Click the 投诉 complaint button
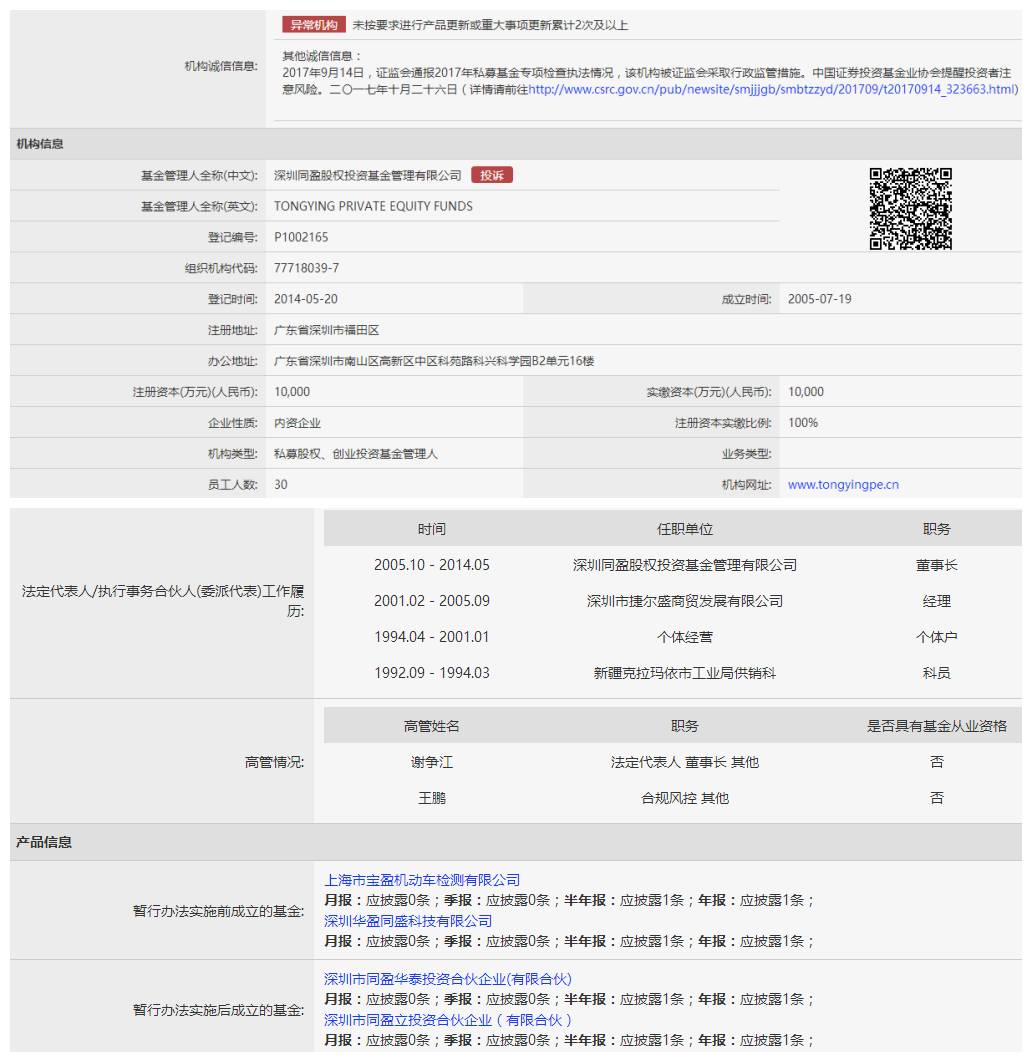 [x=492, y=175]
